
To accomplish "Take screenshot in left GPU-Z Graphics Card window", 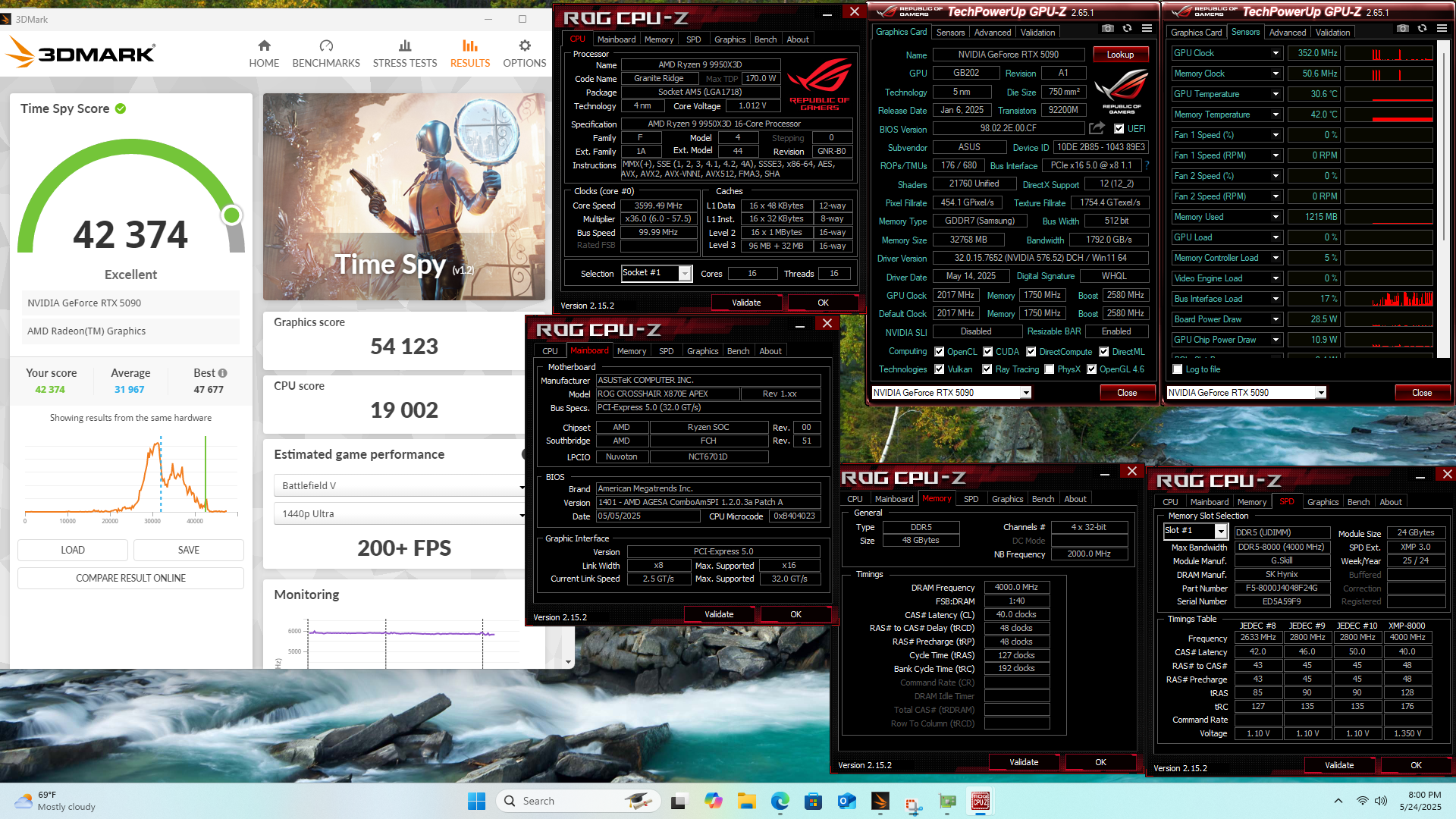I will (1108, 29).
